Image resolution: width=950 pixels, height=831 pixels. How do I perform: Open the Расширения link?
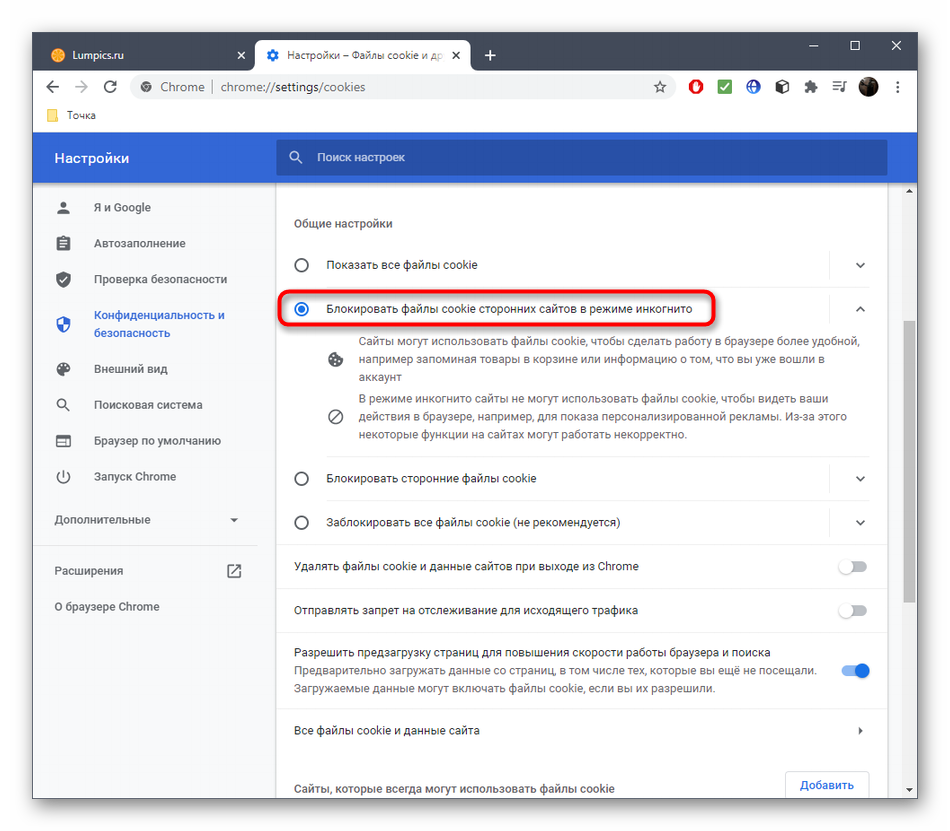pos(89,571)
